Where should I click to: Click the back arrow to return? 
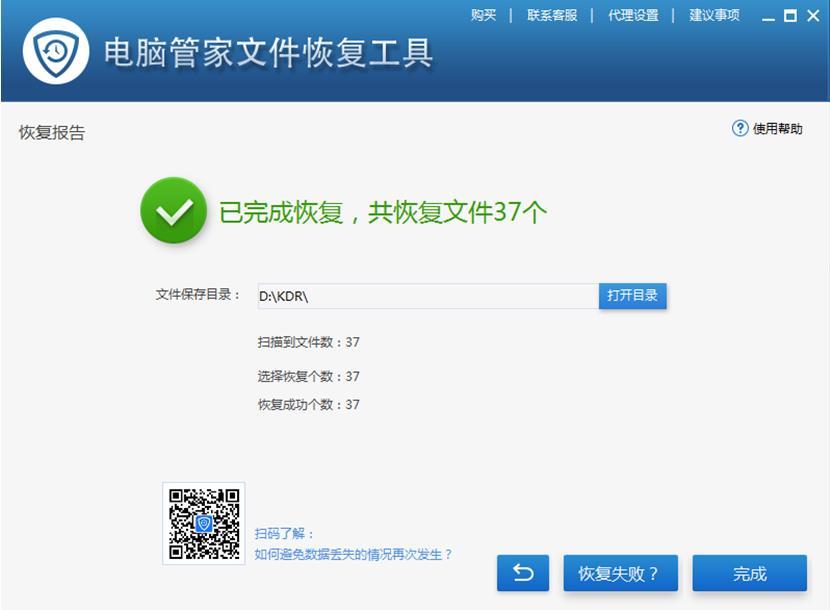click(x=524, y=573)
